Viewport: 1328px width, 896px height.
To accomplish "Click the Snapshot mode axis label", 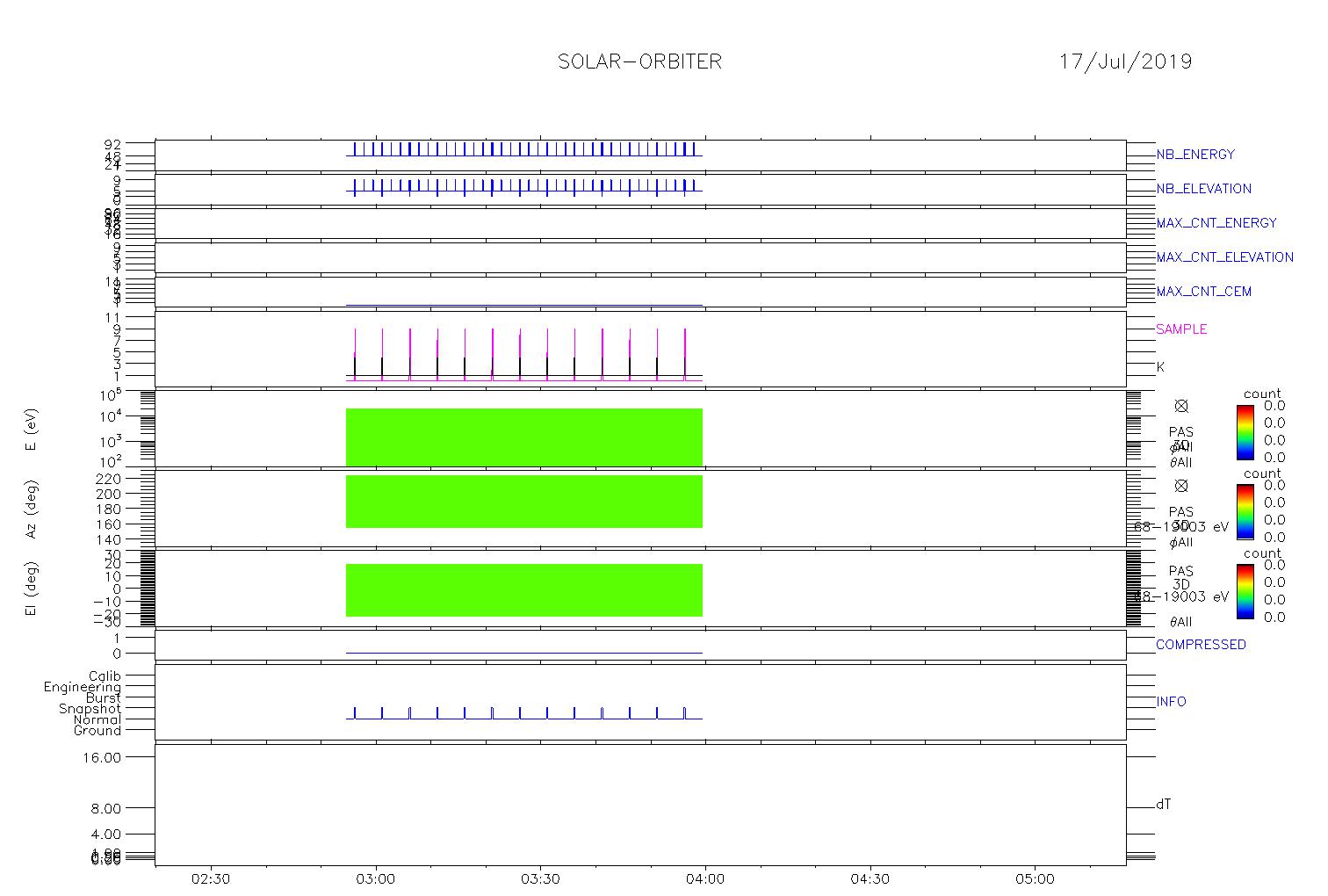I will tap(90, 709).
